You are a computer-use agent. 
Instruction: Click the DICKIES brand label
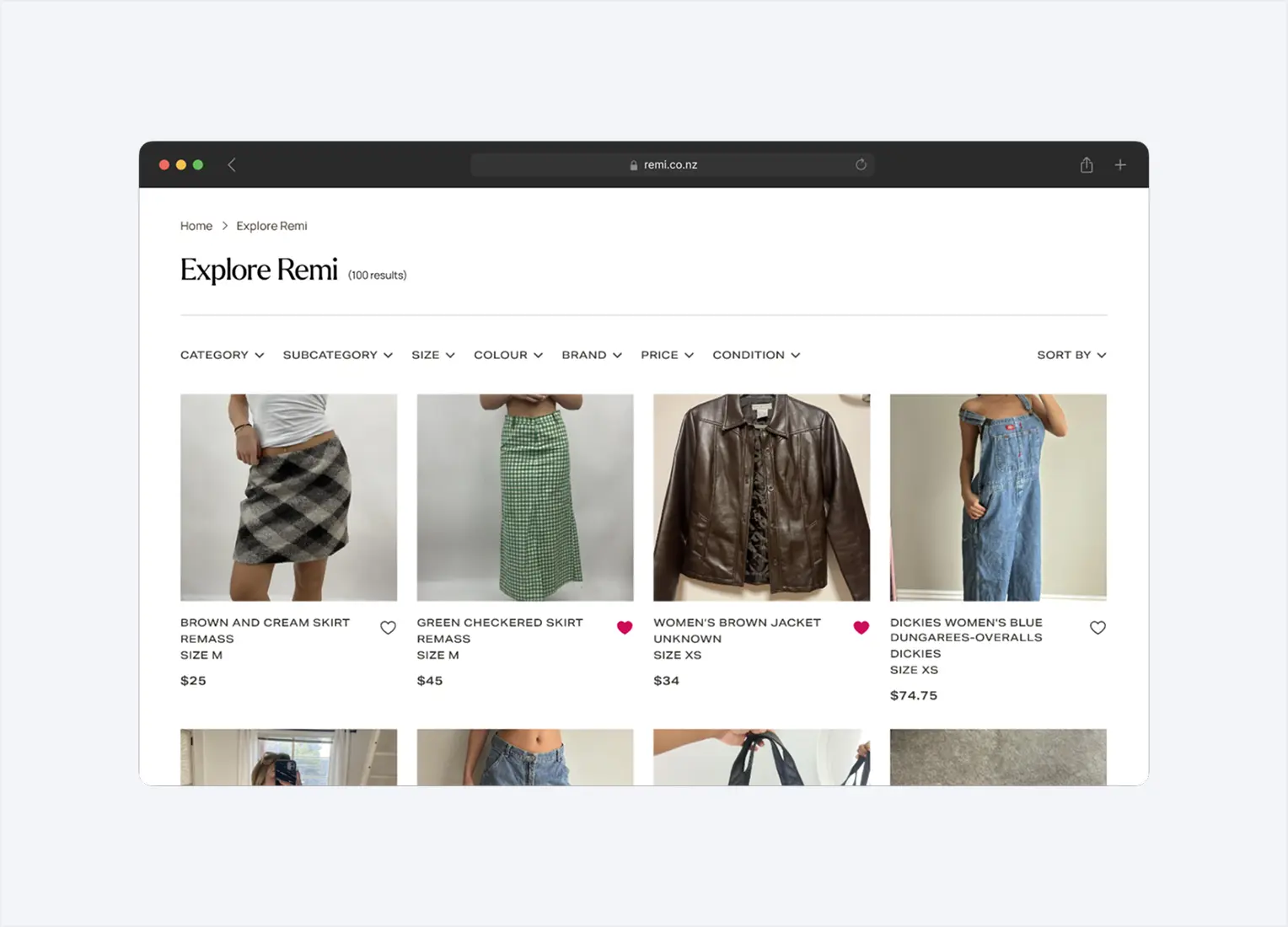(x=915, y=654)
